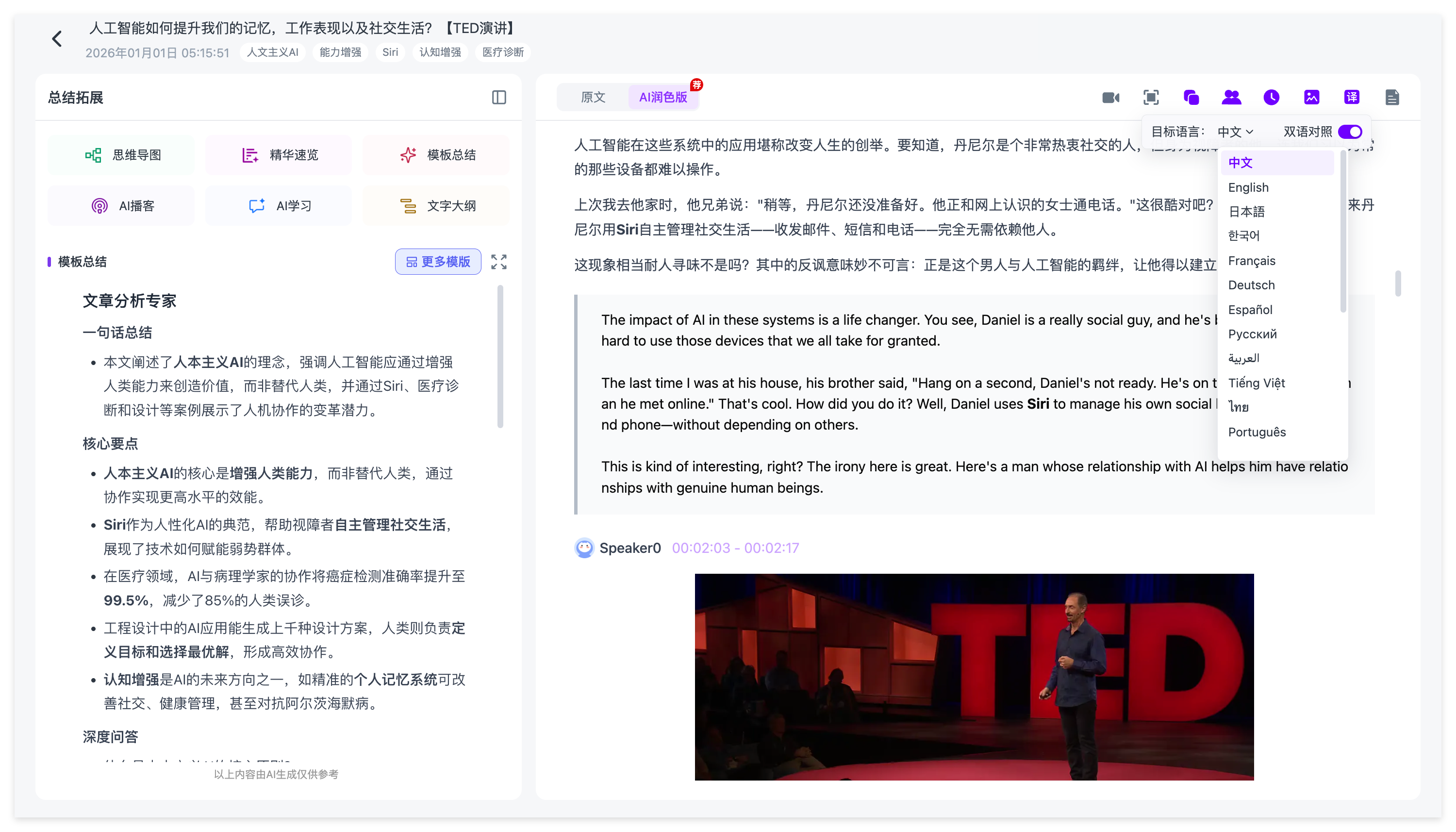The image size is (1456, 832).
Task: Open the AI播客 podcast feature
Action: pos(121,206)
